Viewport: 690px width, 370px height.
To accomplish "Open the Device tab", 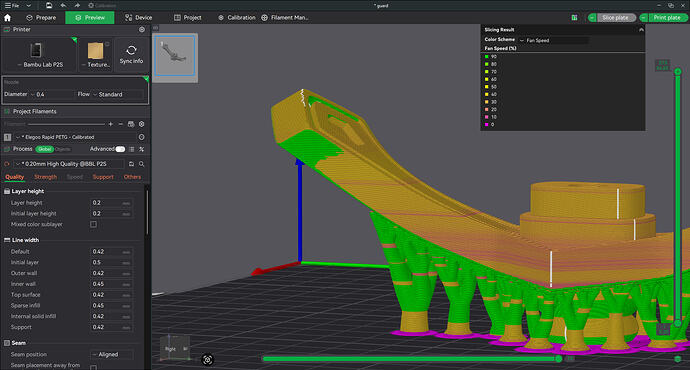I will click(x=138, y=18).
